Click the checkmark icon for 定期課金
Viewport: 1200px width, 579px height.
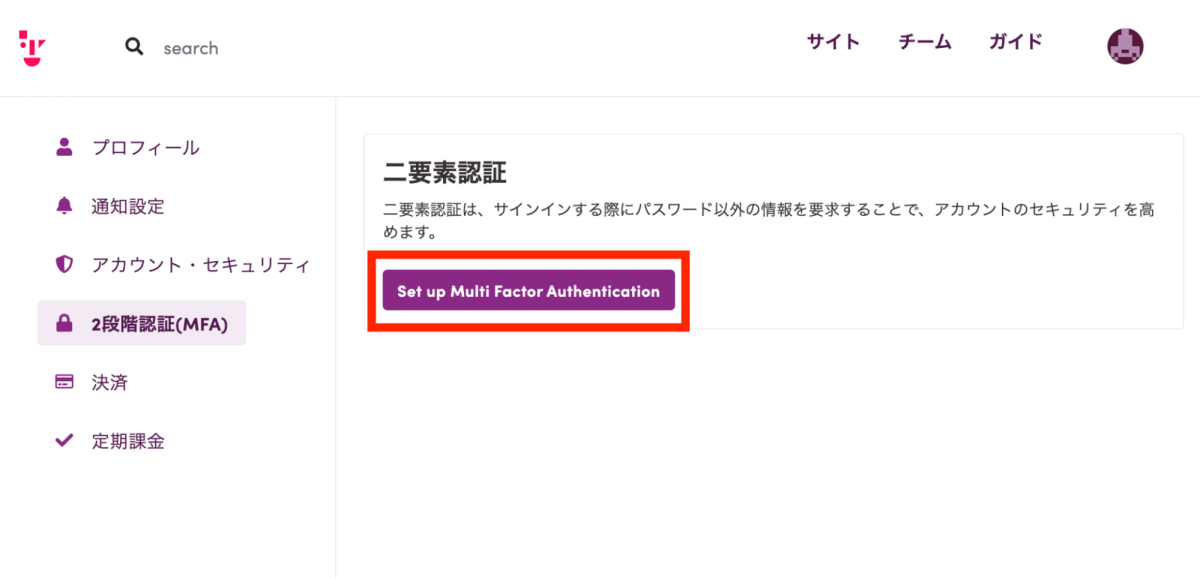point(64,440)
